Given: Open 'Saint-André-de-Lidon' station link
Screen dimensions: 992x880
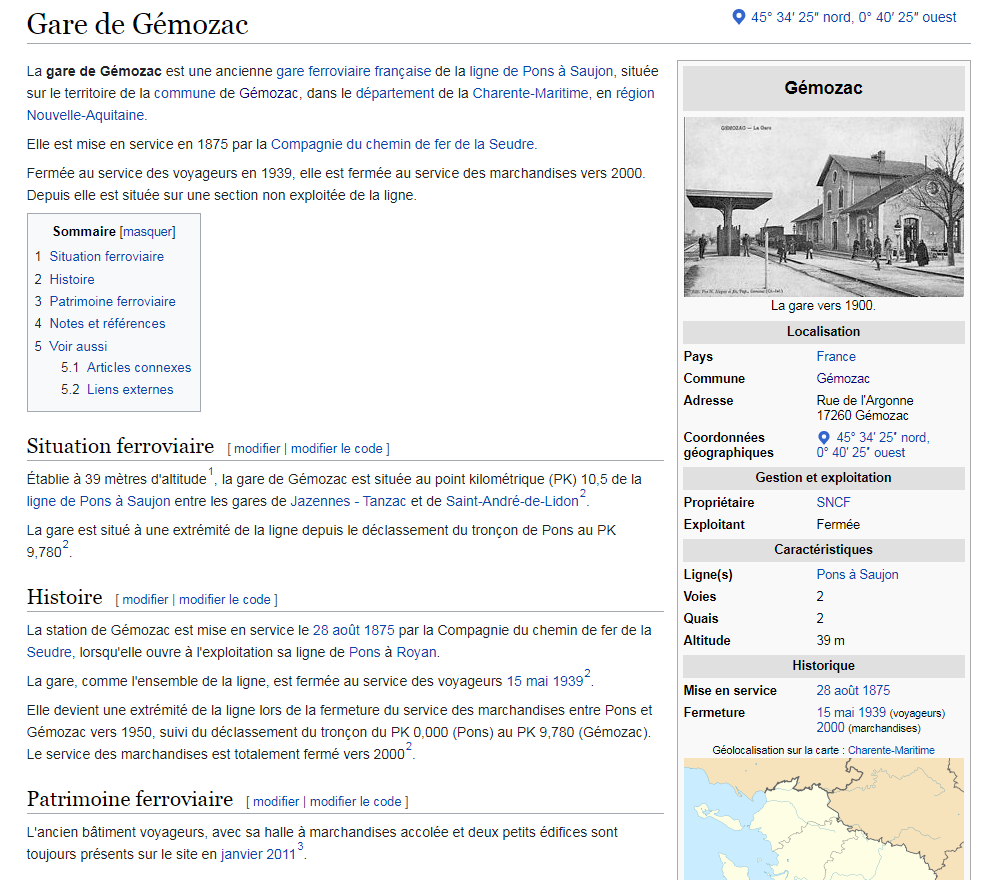Looking at the screenshot, I should click(x=512, y=501).
